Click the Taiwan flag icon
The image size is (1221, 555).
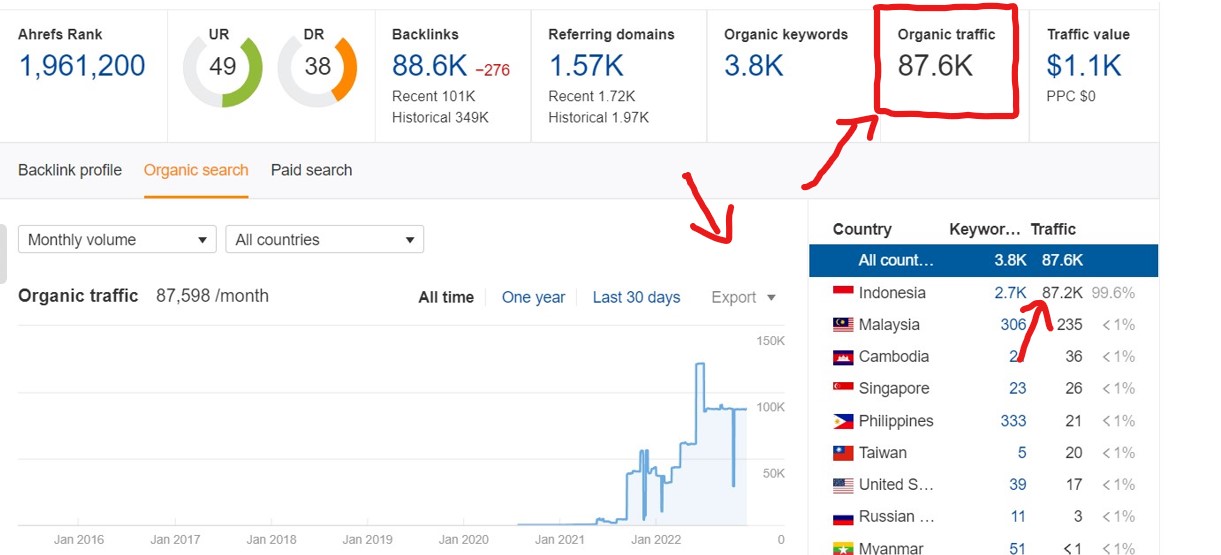click(x=843, y=453)
